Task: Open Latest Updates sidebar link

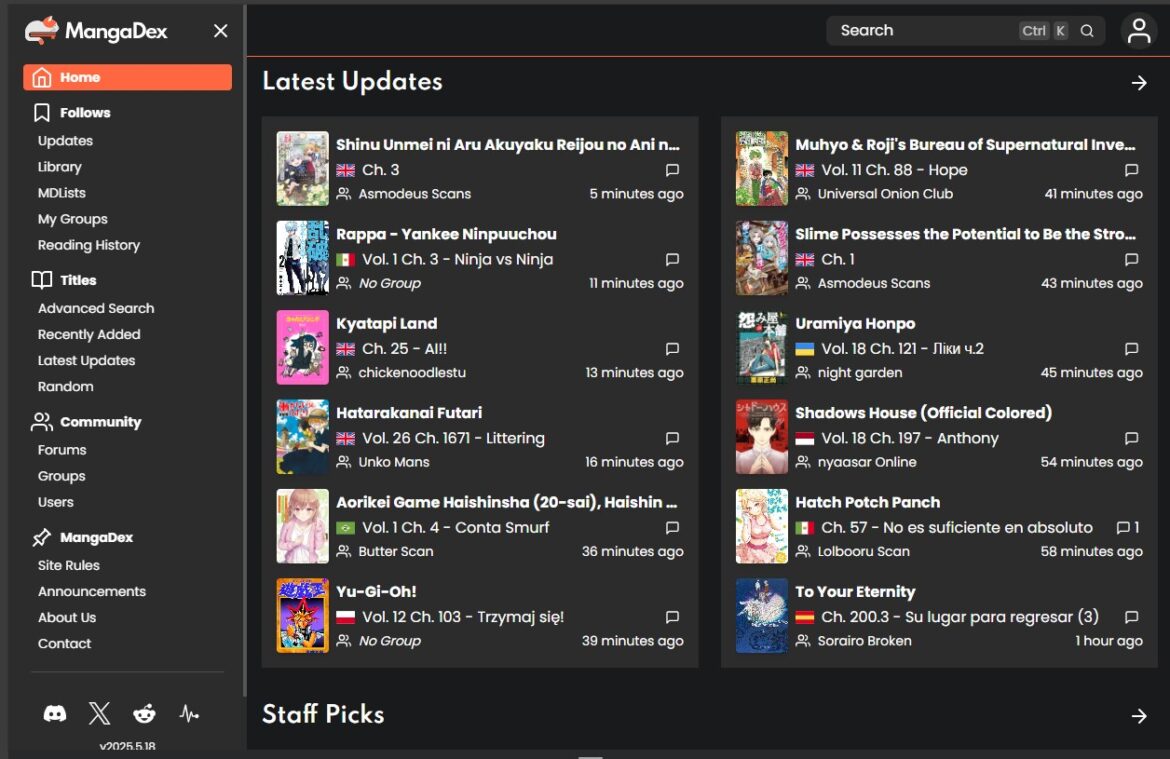Action: click(x=87, y=360)
